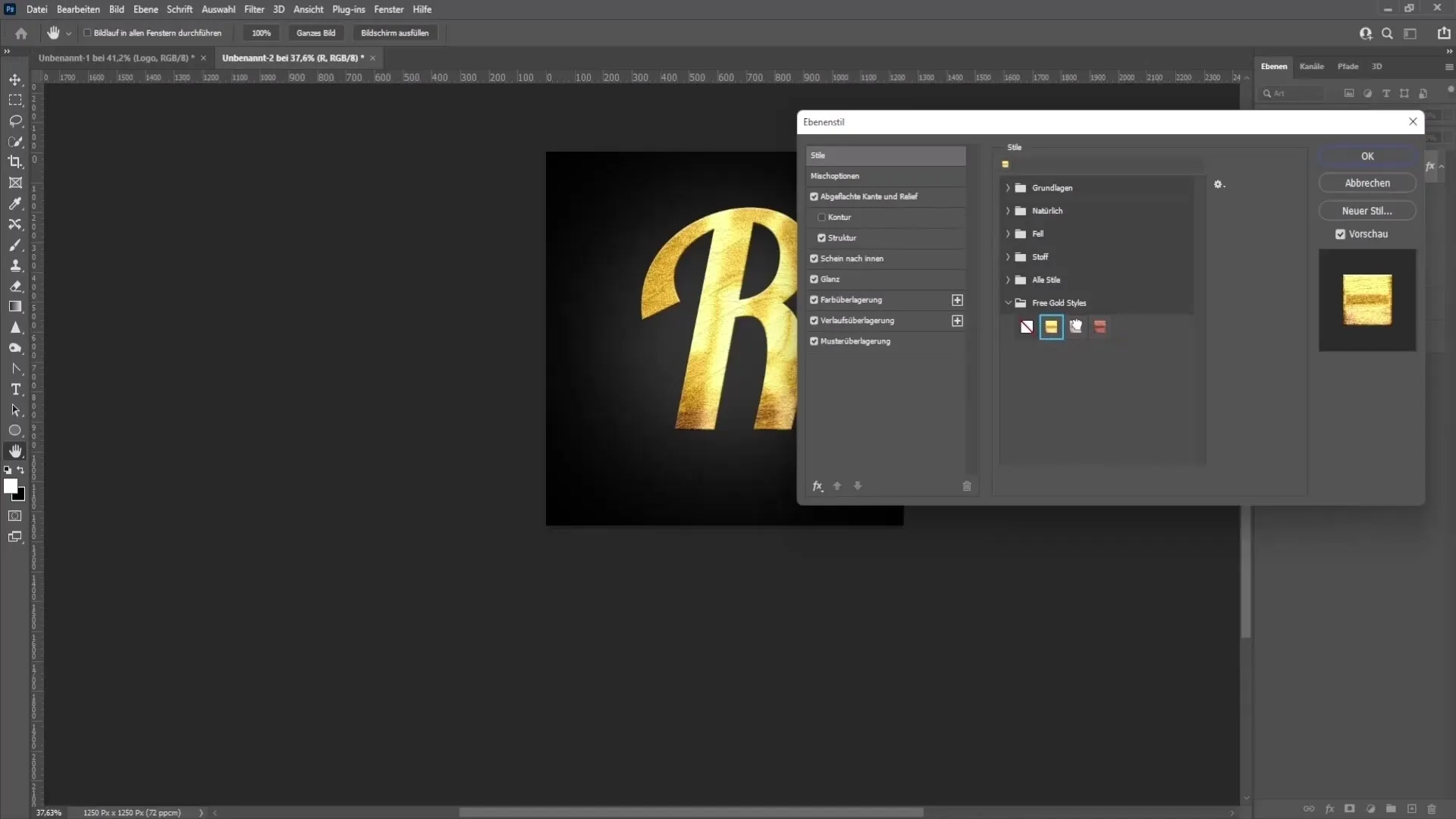Open the Hand tool preset dropdown

(x=68, y=33)
